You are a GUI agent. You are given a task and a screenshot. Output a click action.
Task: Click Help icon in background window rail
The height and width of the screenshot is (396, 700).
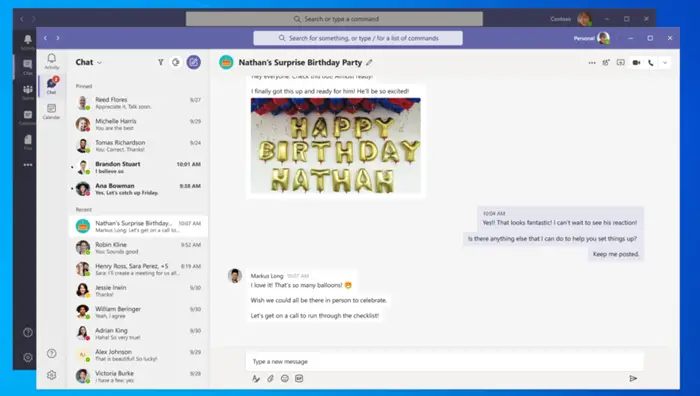click(28, 332)
